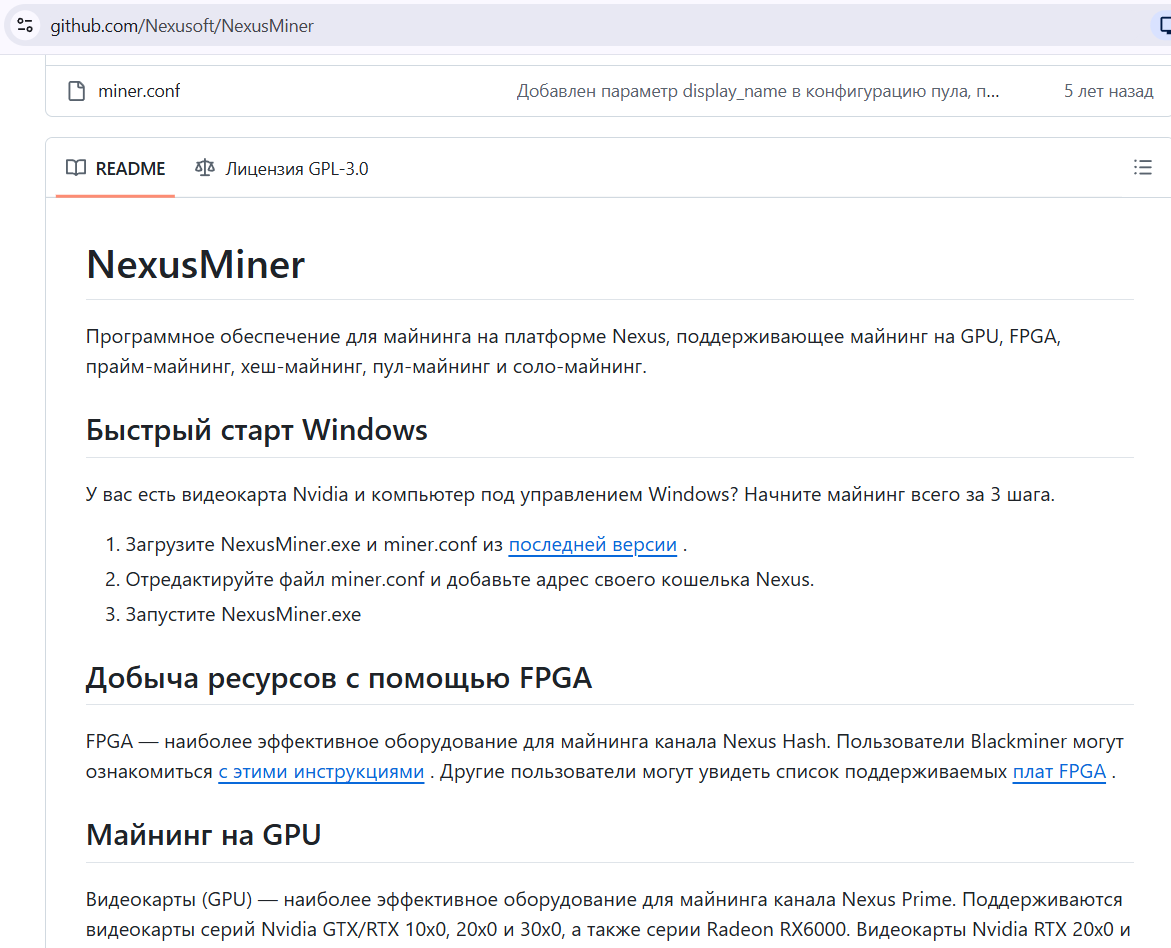Viewport: 1171px width, 948px height.
Task: Click step 3 text 'Запустите NexusMiner.exe'
Action: tap(243, 615)
